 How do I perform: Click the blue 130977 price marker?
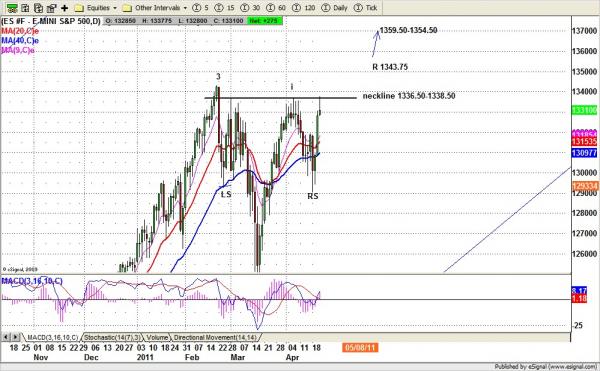(584, 153)
